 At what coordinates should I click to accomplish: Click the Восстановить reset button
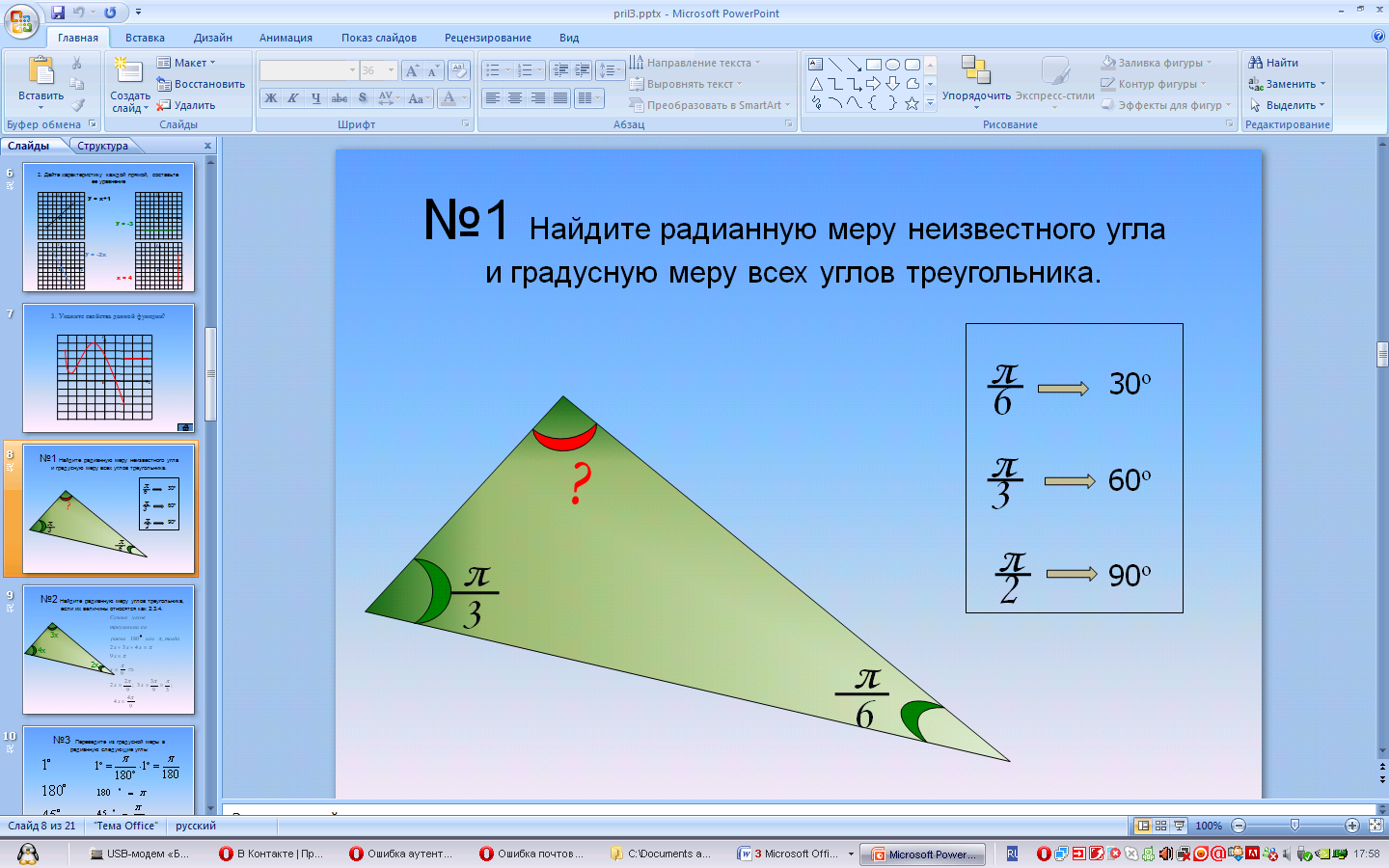click(201, 84)
